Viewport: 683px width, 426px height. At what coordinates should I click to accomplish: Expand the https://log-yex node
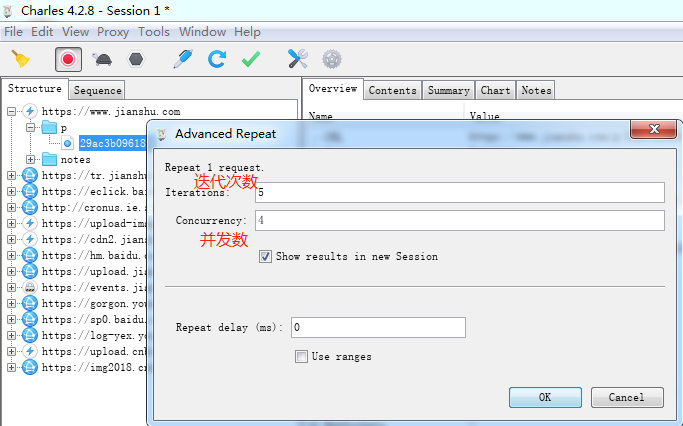12,335
